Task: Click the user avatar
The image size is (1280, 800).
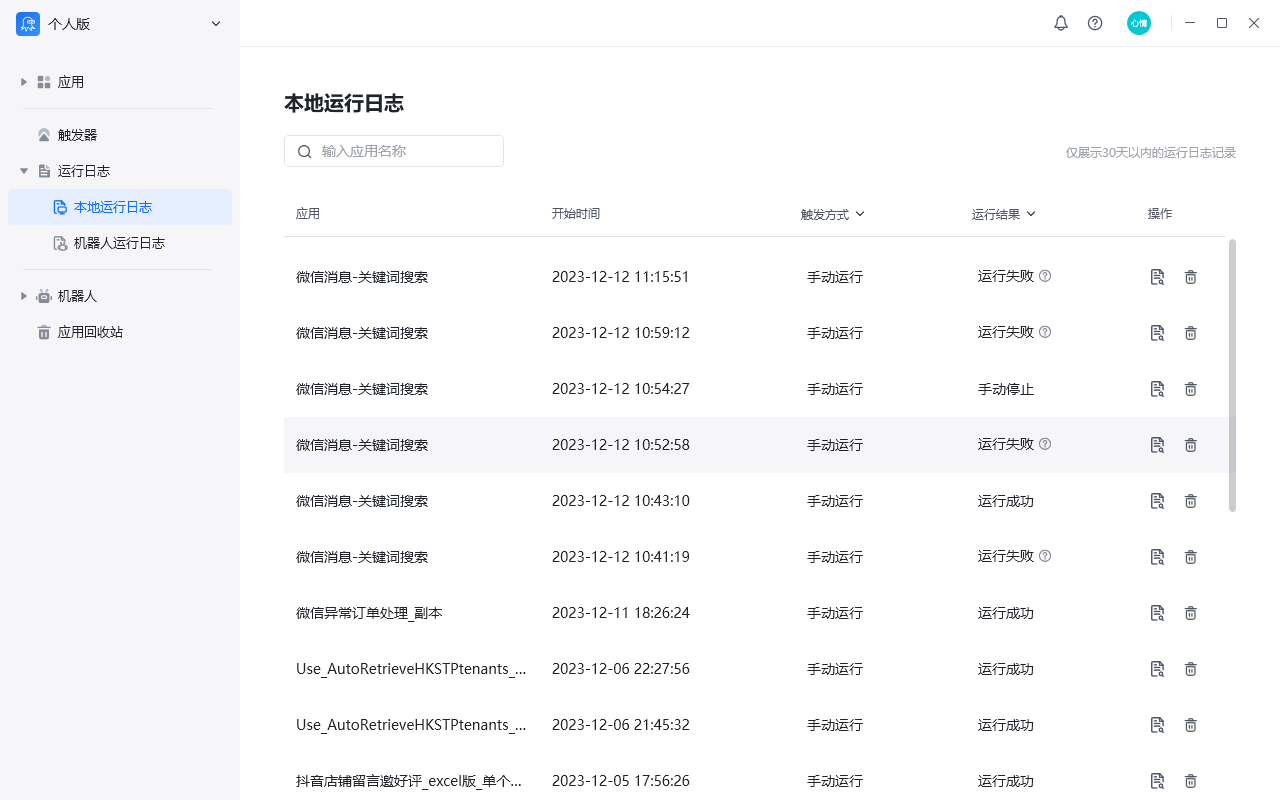Action: (1138, 23)
